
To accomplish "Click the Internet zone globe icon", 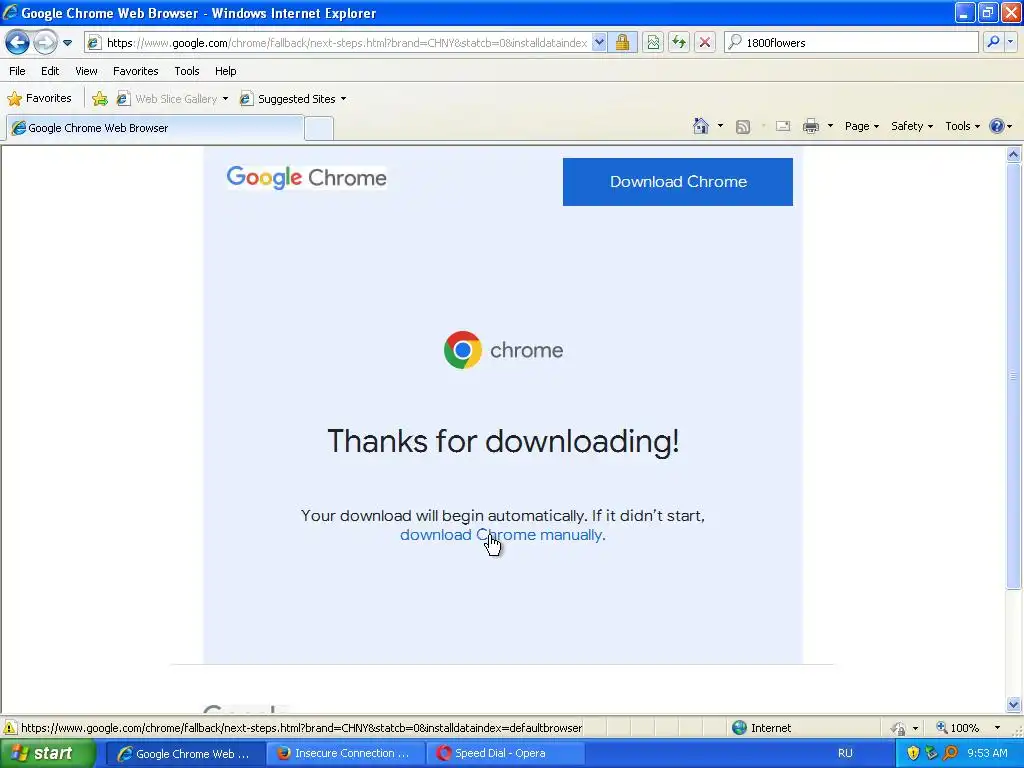I will coord(739,728).
